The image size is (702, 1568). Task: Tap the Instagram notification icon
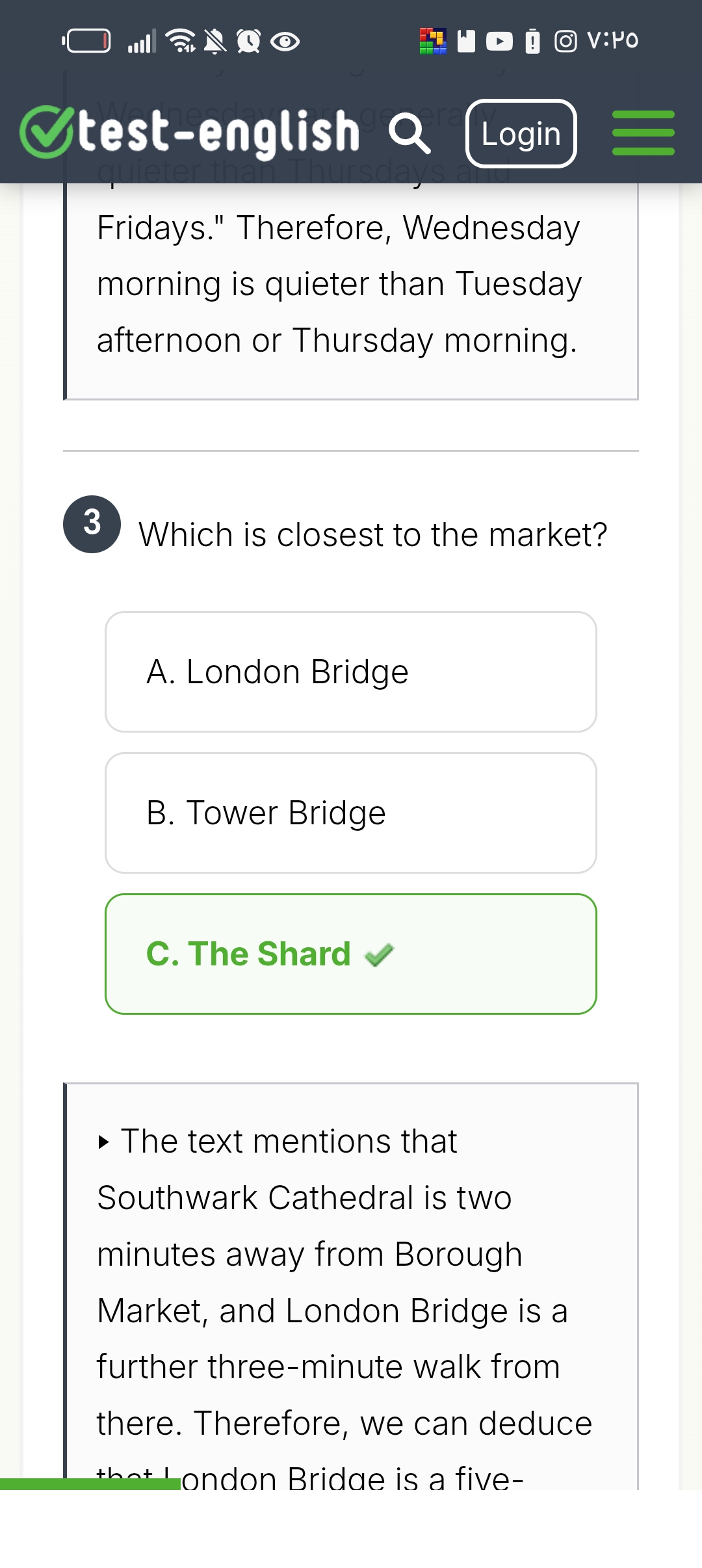565,42
